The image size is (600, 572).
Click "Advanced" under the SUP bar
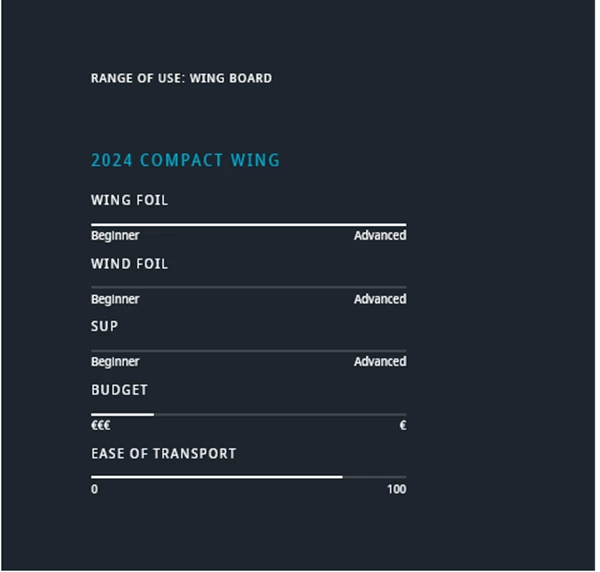(x=380, y=362)
